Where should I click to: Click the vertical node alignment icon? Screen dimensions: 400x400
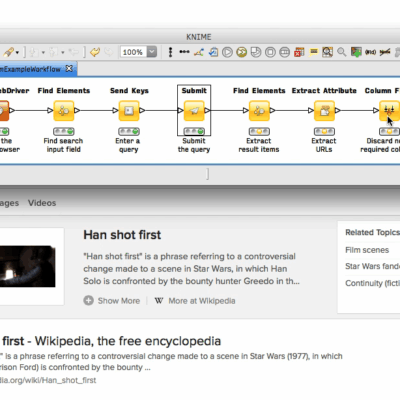(170, 52)
